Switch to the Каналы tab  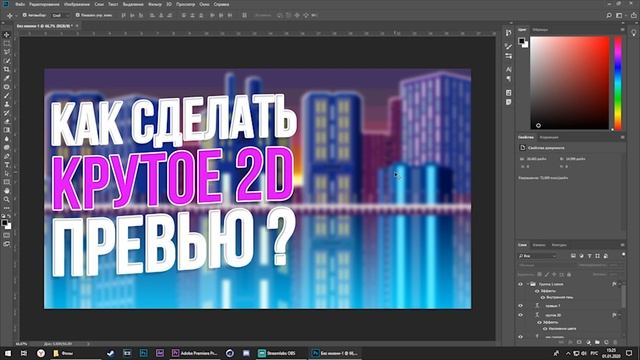click(x=539, y=245)
